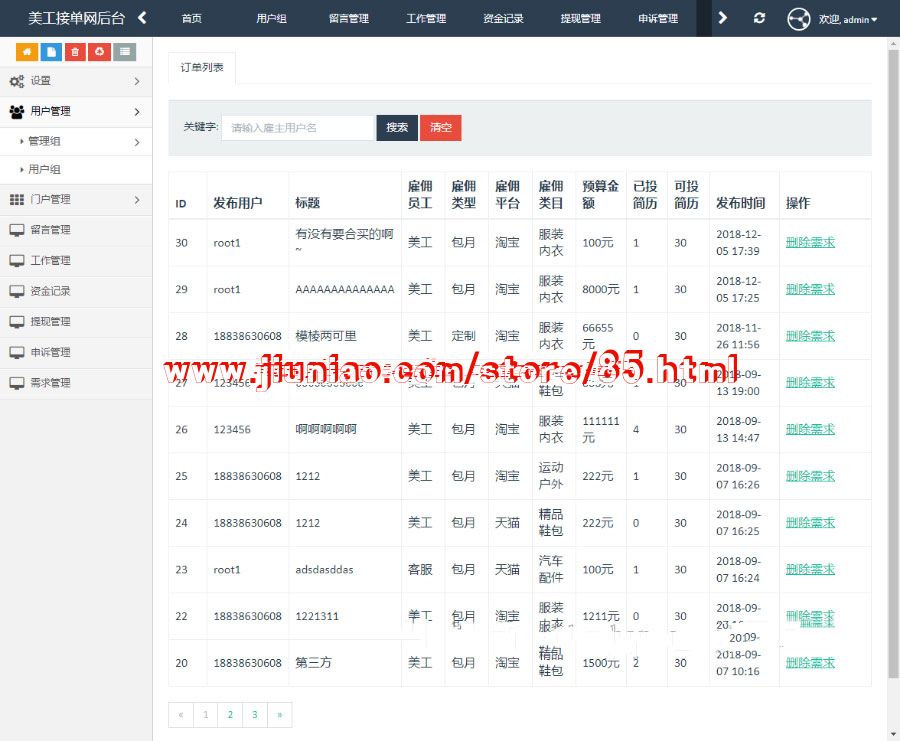900x741 pixels.
Task: Click the top bar right arrow icon
Action: pos(723,18)
